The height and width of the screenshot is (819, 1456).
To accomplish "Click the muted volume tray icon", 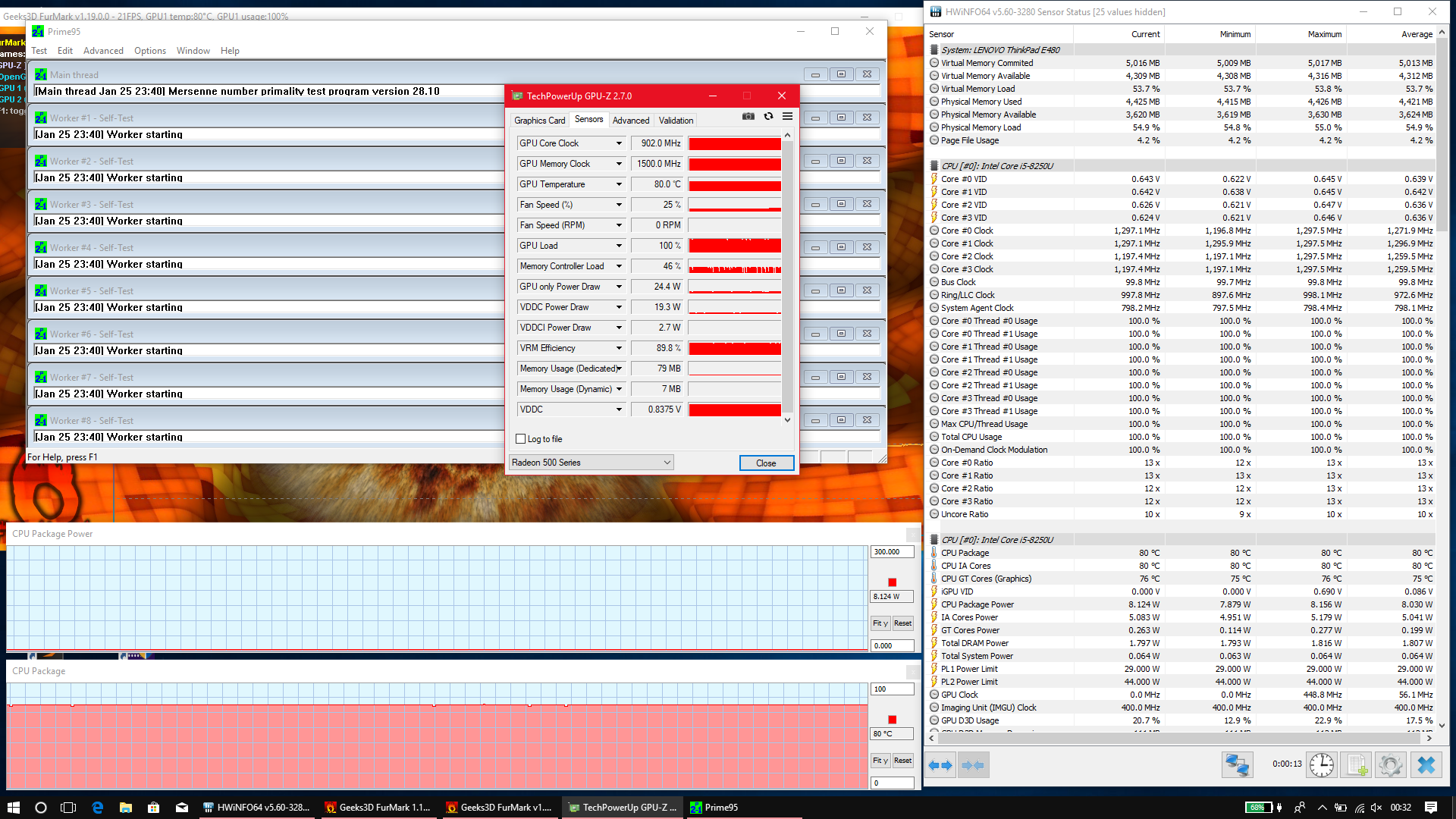I will [x=1376, y=808].
